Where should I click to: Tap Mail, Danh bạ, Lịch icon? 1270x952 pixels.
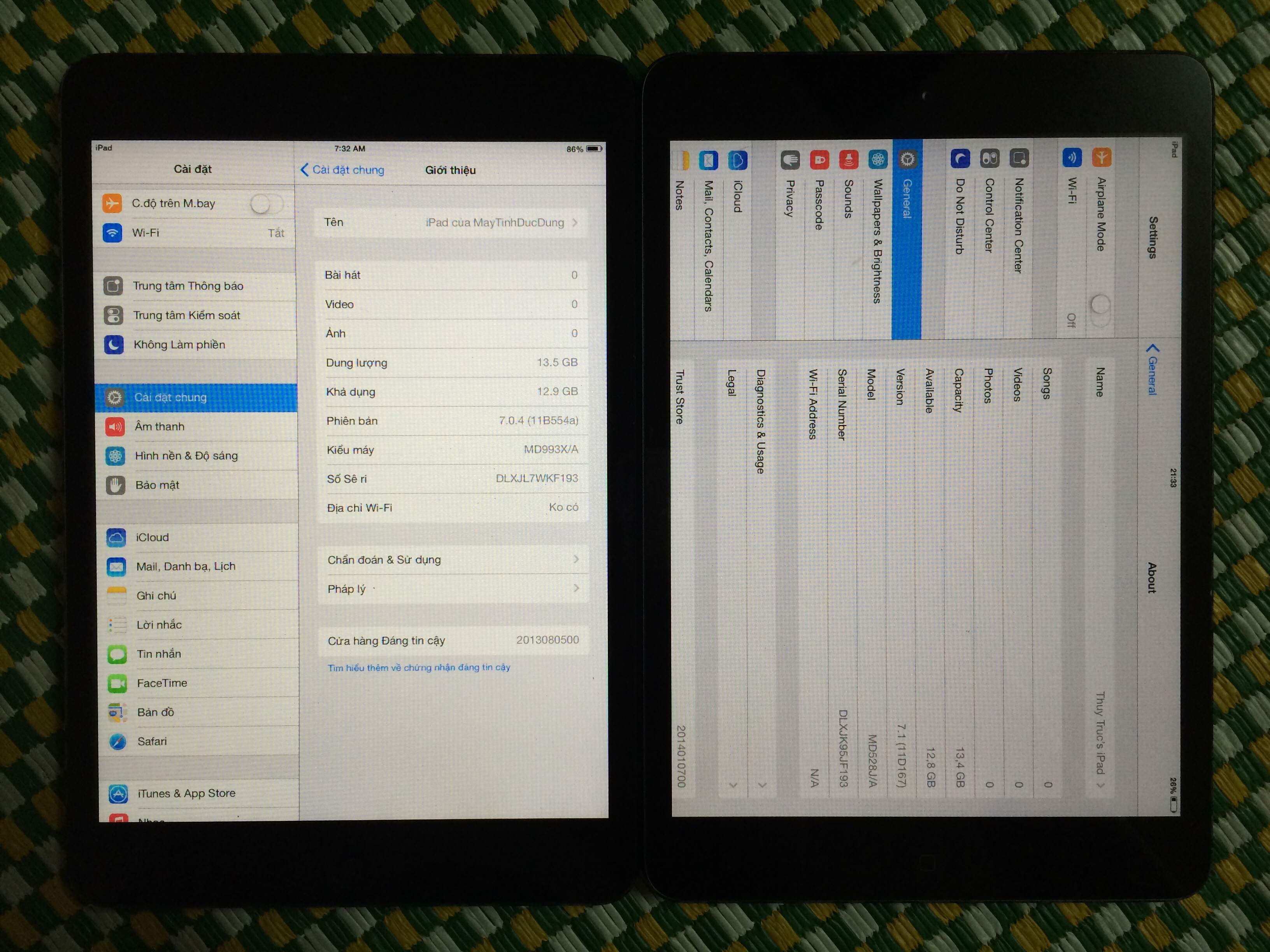click(x=117, y=567)
